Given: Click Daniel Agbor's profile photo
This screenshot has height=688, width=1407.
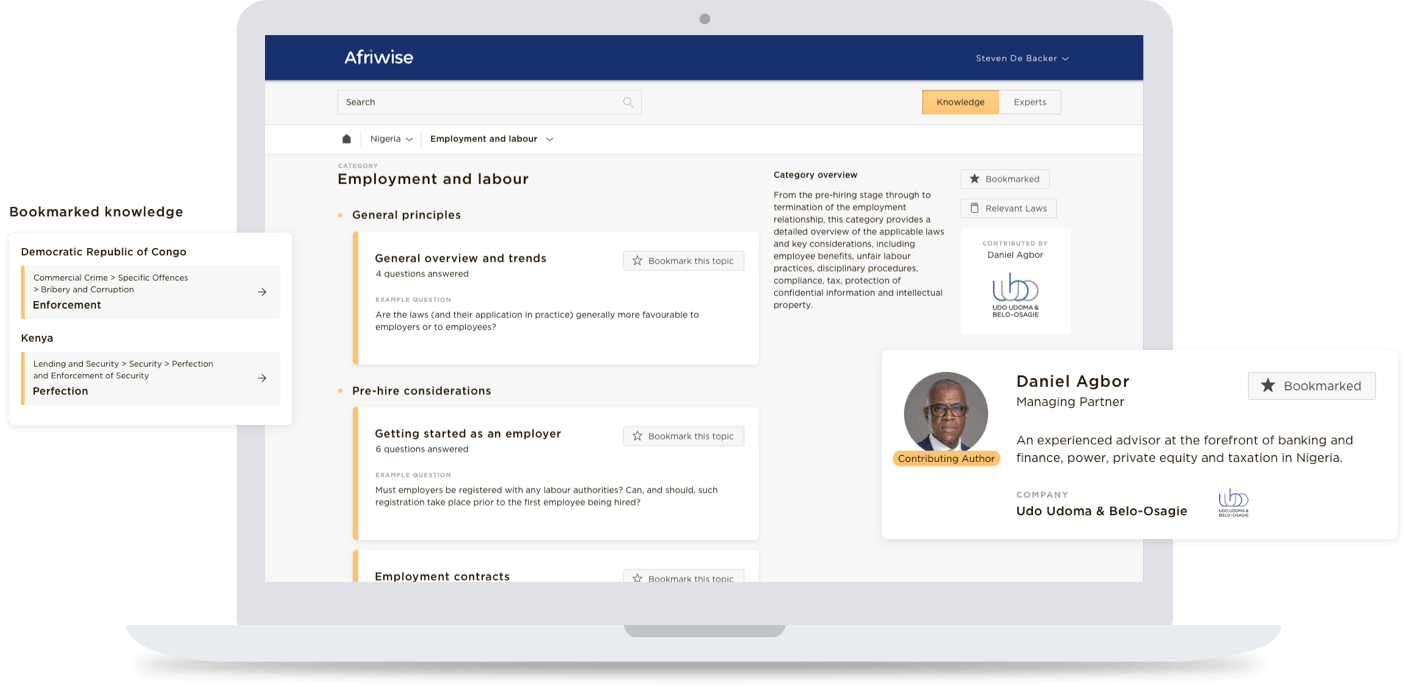Looking at the screenshot, I should click(945, 414).
